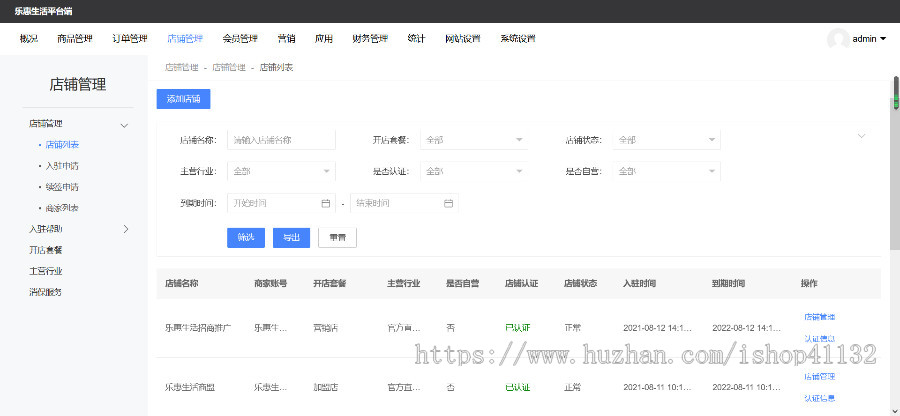Select 入驻申请 in the sidebar
900x416 pixels.
[x=62, y=166]
